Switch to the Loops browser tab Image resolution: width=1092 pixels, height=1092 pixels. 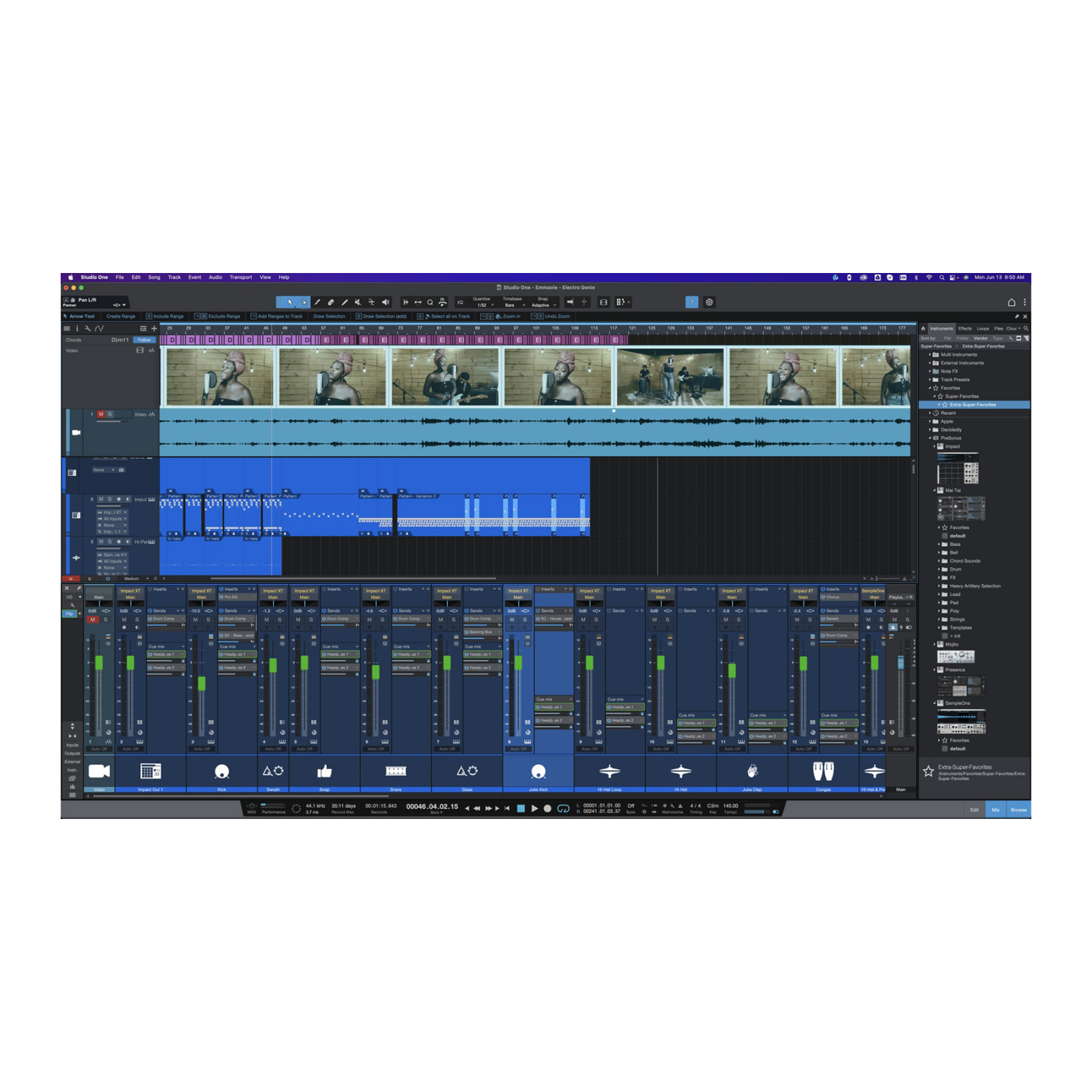pyautogui.click(x=983, y=328)
